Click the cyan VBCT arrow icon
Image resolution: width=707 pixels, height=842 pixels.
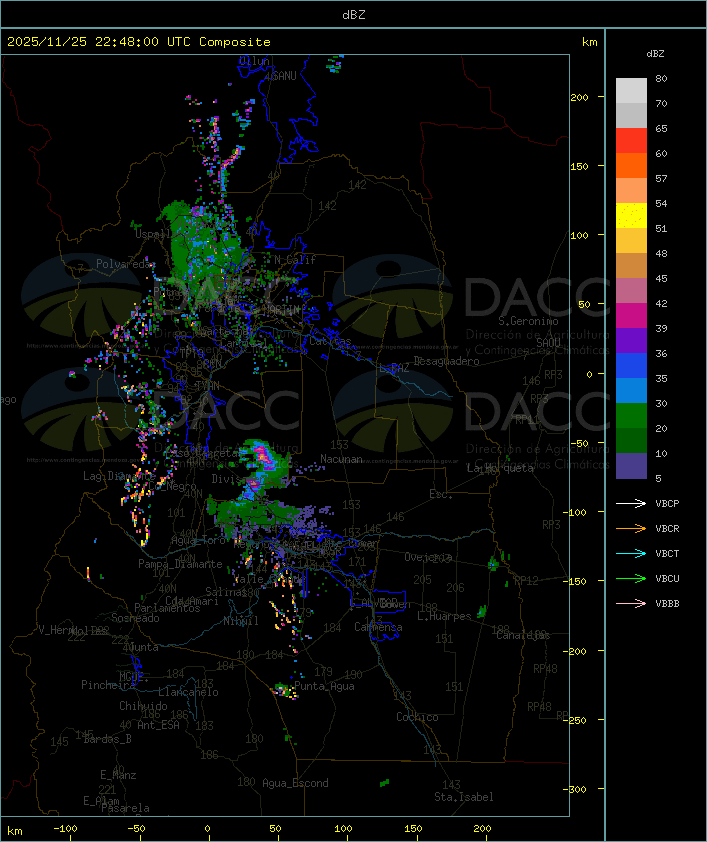click(631, 553)
